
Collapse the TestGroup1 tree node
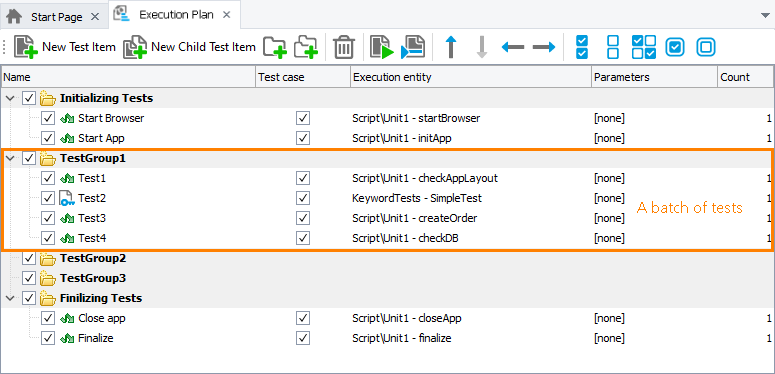pos(9,159)
